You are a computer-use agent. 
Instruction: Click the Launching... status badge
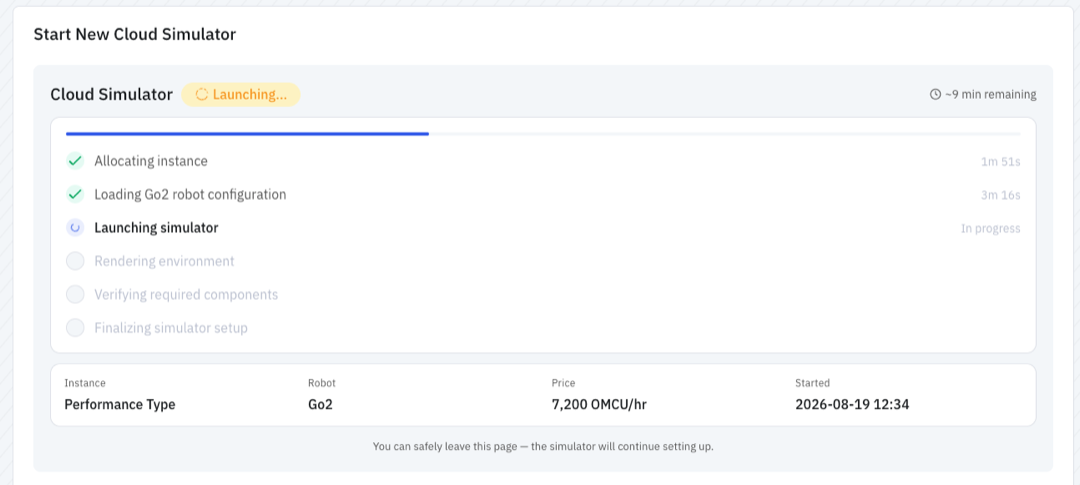click(x=241, y=94)
